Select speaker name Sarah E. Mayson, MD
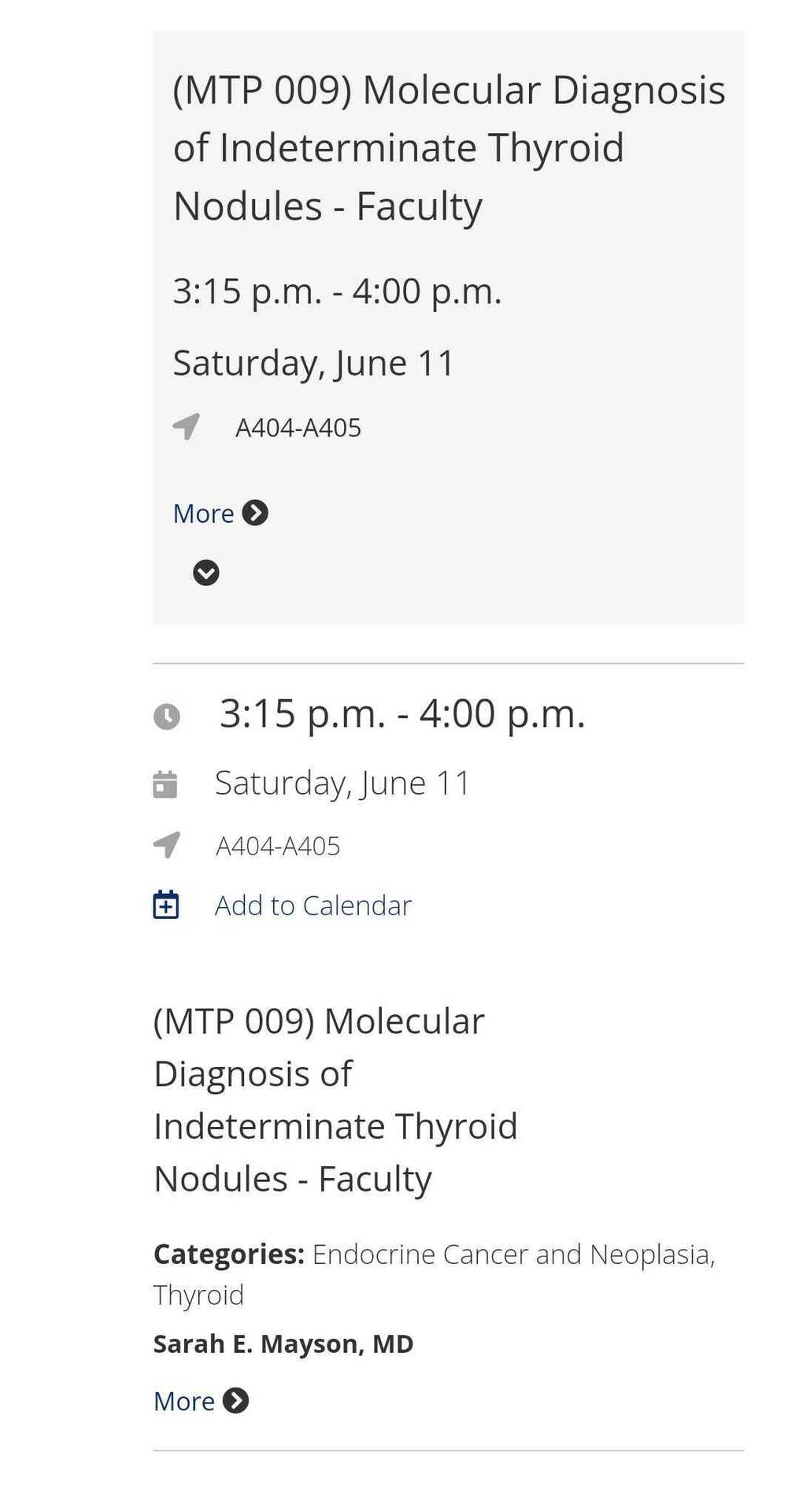 click(x=283, y=1343)
